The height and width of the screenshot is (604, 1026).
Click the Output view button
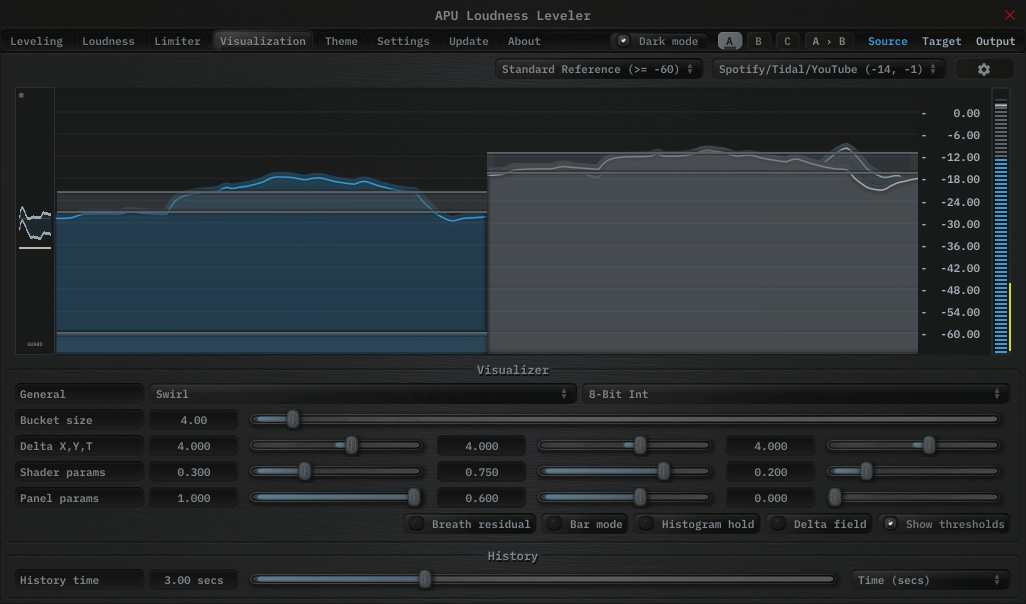[x=995, y=41]
